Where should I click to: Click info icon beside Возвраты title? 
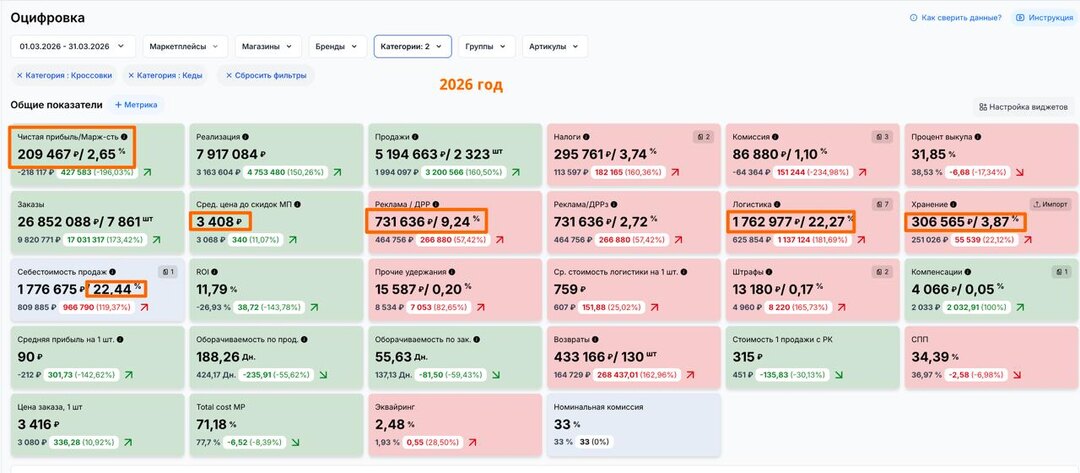pyautogui.click(x=595, y=339)
